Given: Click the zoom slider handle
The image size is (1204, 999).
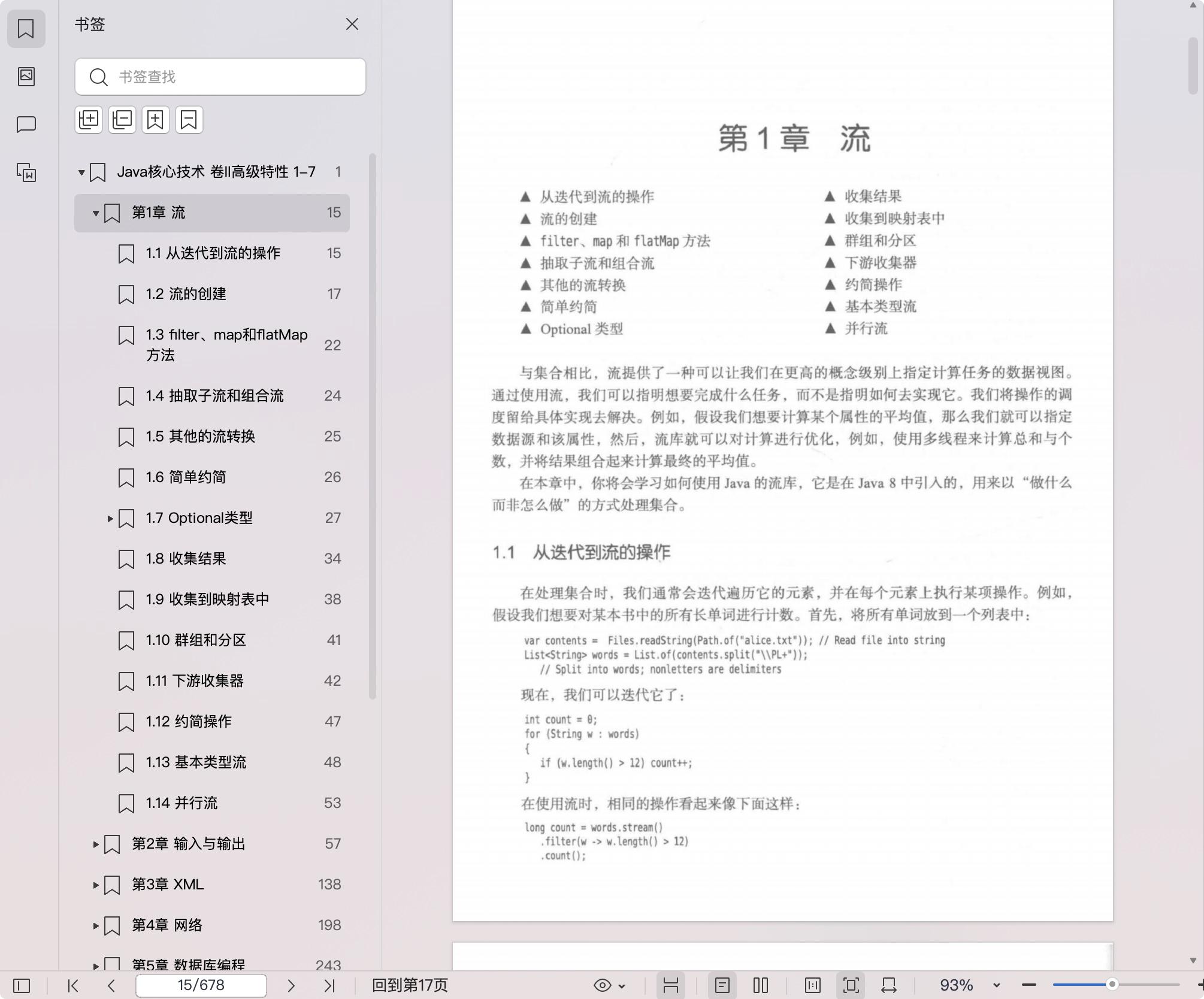Looking at the screenshot, I should (1112, 985).
